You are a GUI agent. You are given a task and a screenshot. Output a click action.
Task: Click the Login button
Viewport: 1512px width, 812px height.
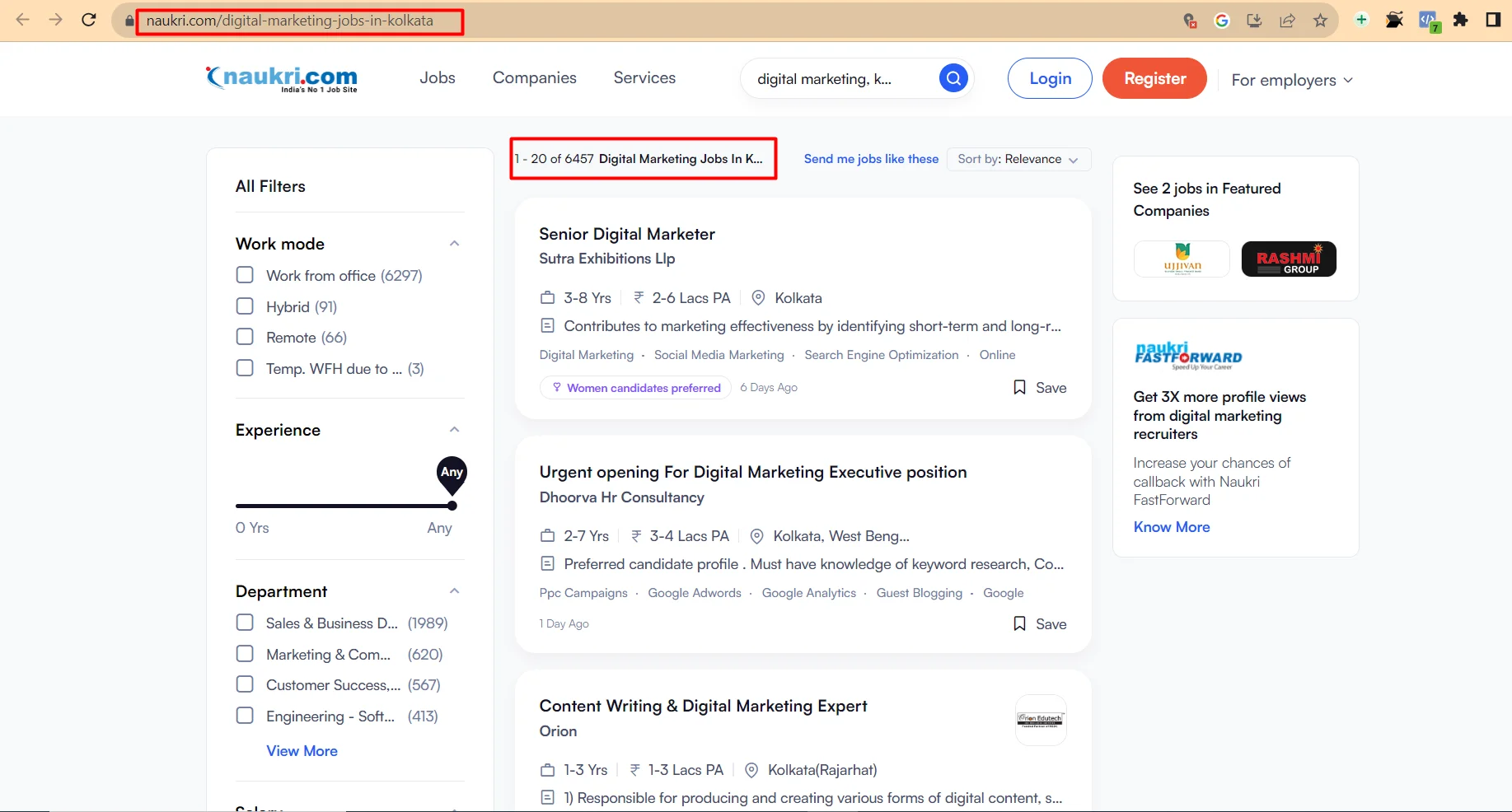tap(1050, 78)
